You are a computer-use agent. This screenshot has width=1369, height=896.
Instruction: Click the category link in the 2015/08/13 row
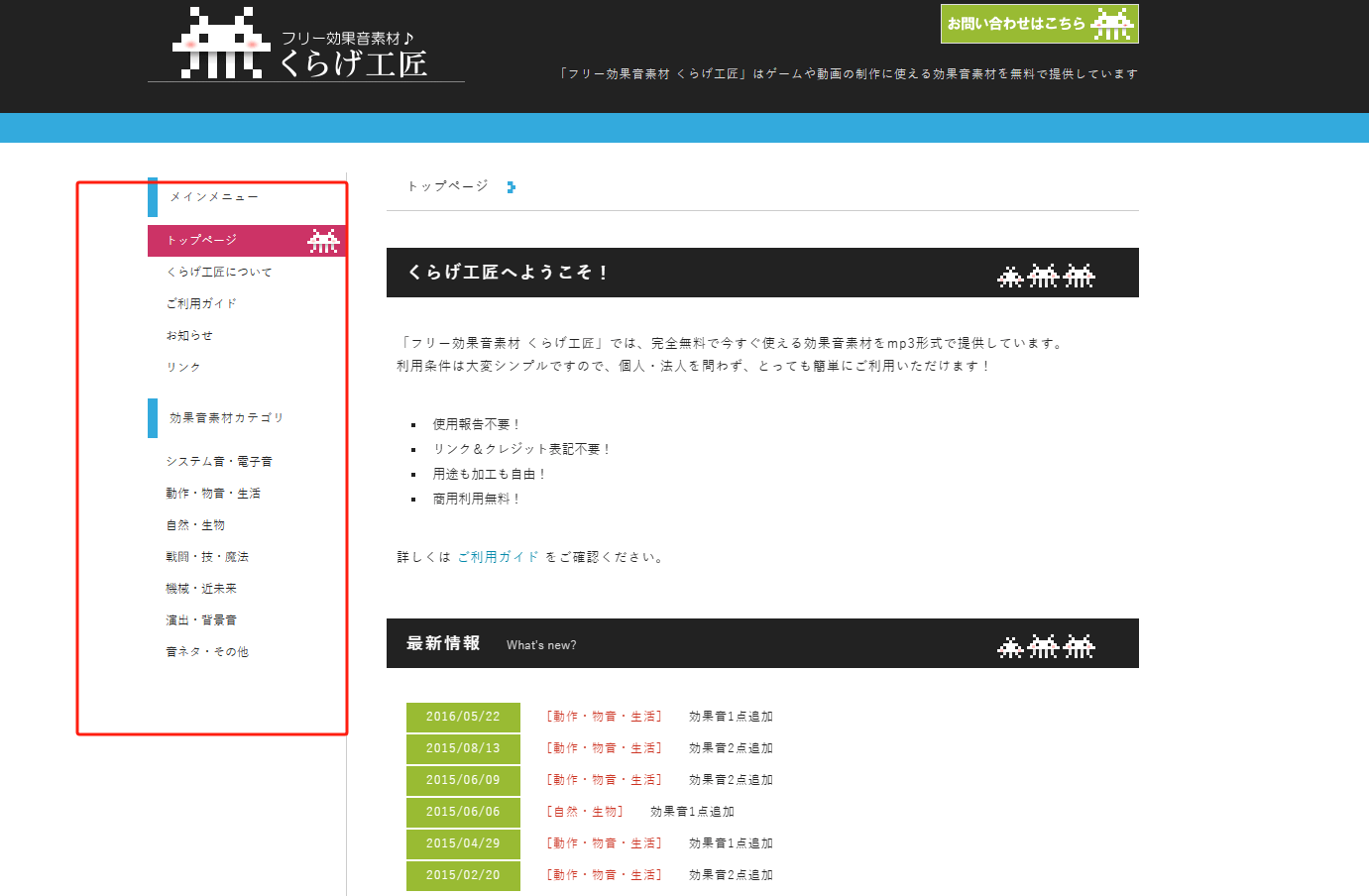click(604, 748)
